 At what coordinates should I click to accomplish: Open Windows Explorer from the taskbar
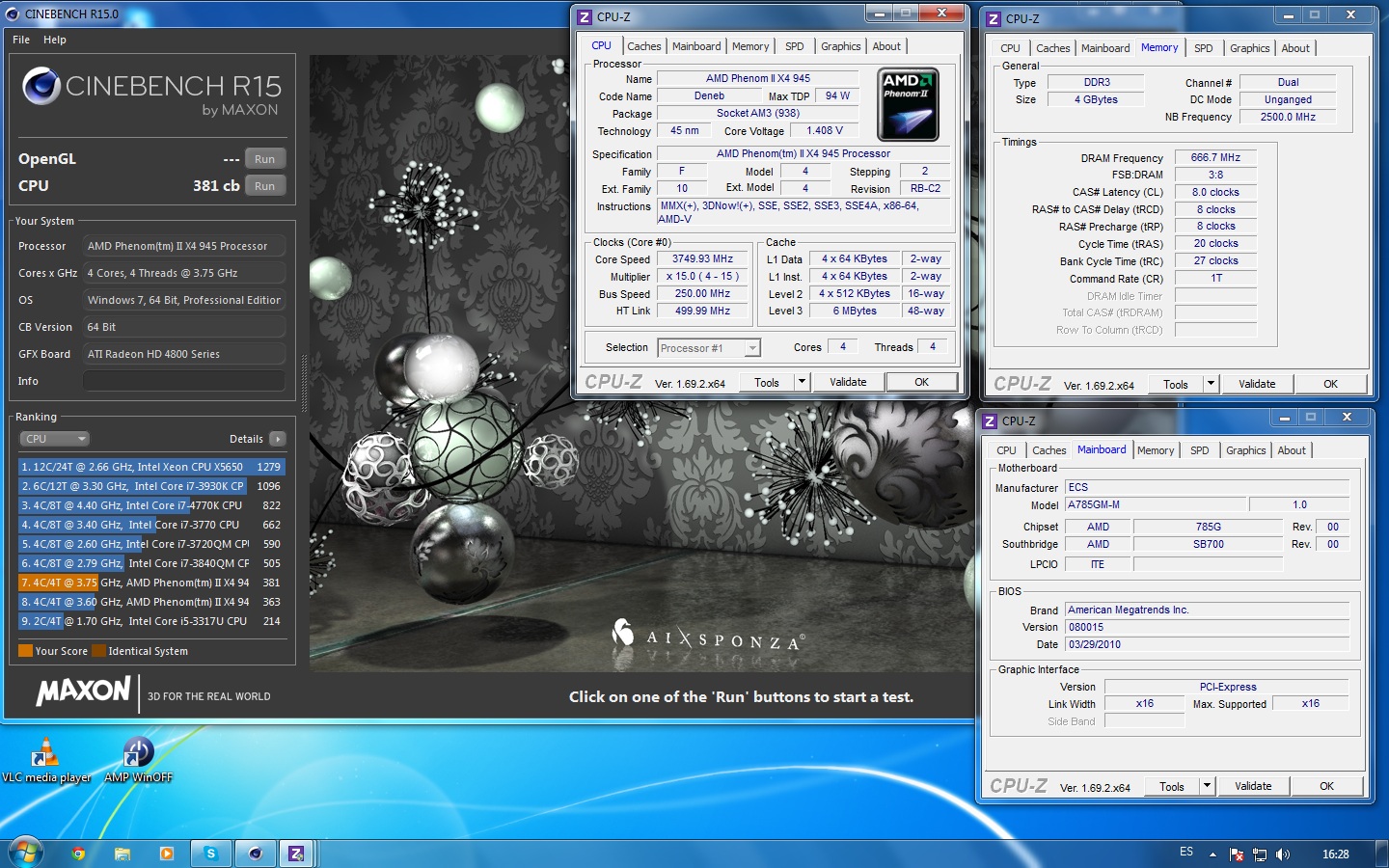click(x=123, y=854)
